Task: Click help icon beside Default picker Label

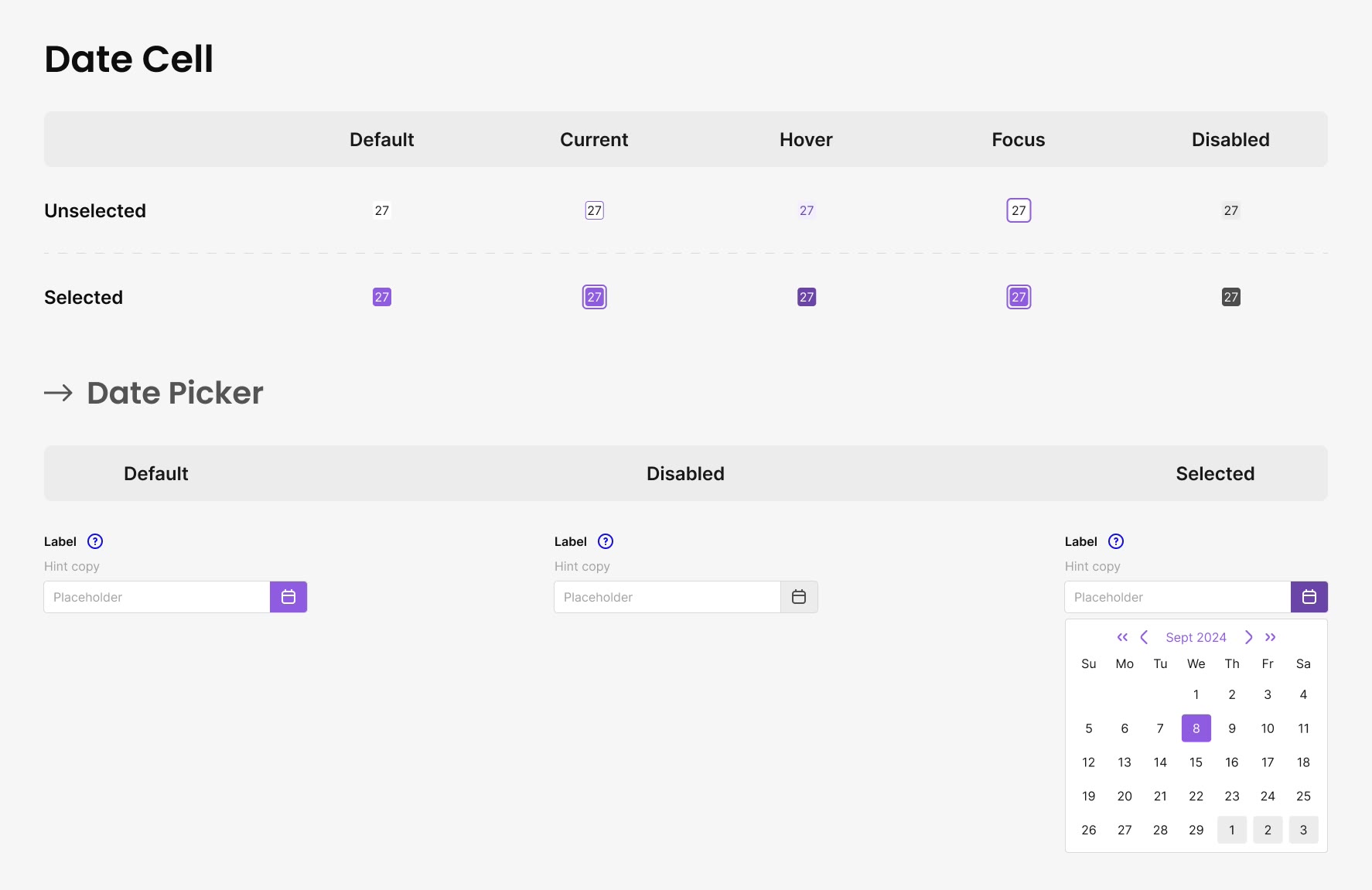Action: pyautogui.click(x=95, y=541)
